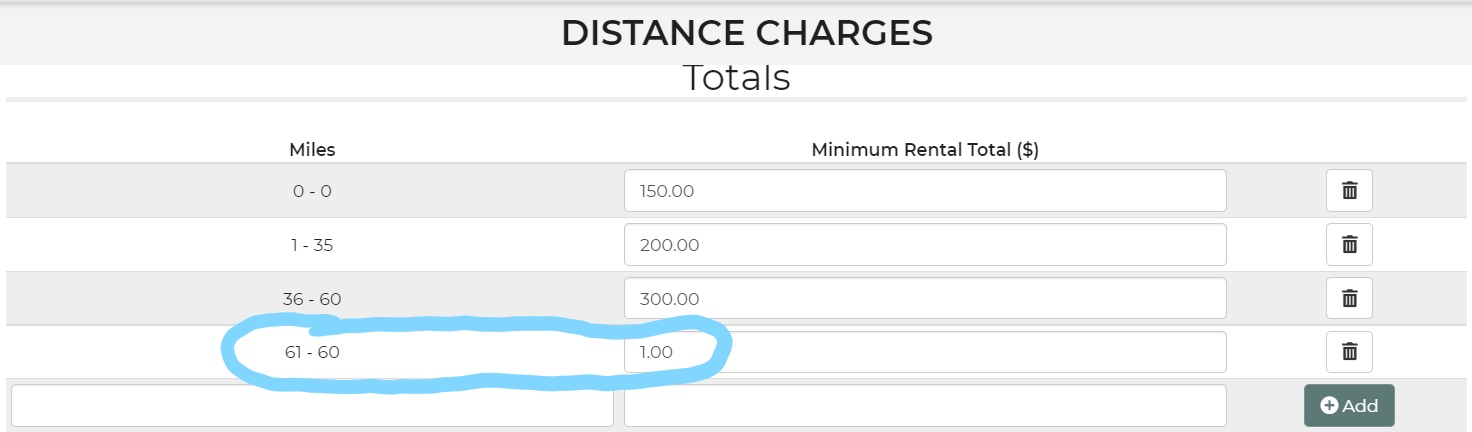Focus the empty new rental total input

click(x=924, y=405)
